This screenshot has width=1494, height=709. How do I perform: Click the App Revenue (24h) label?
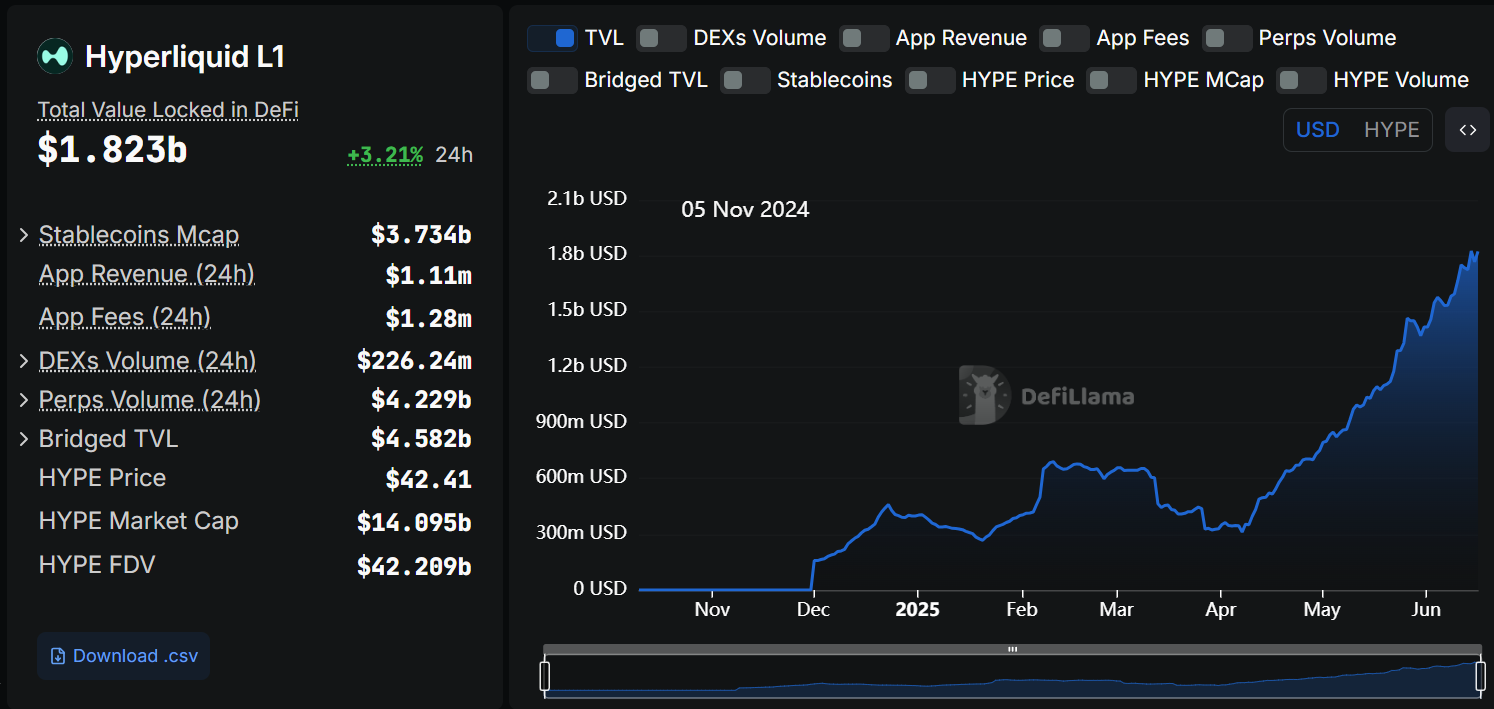coord(147,274)
